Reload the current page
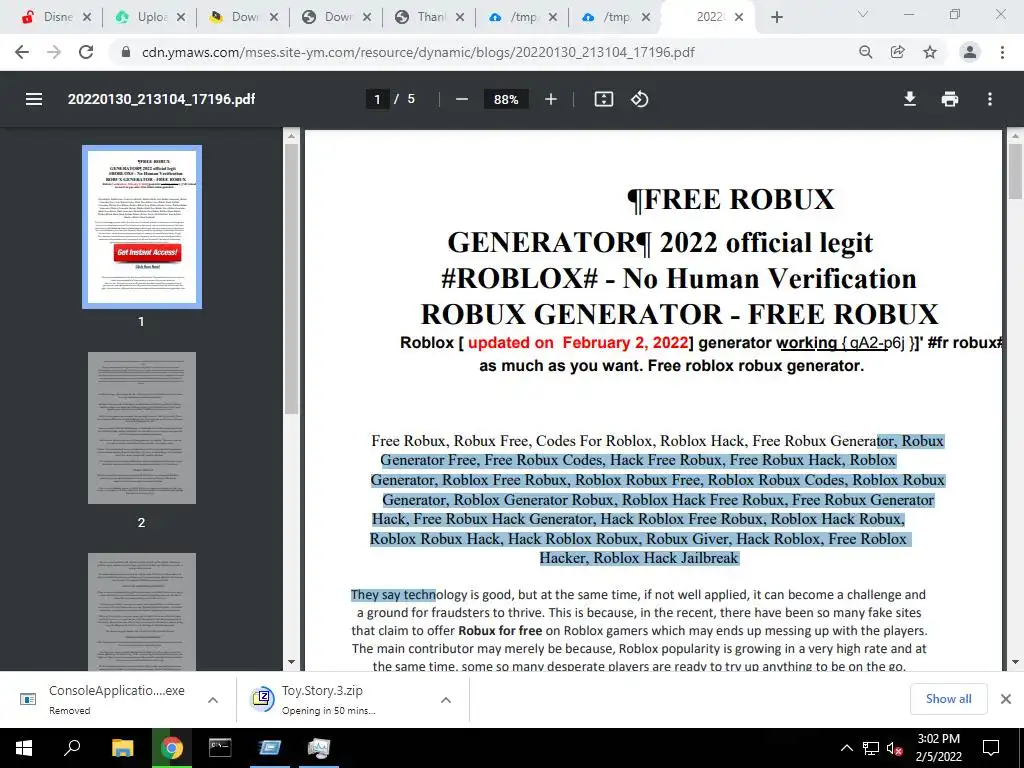The height and width of the screenshot is (768, 1024). (x=86, y=52)
